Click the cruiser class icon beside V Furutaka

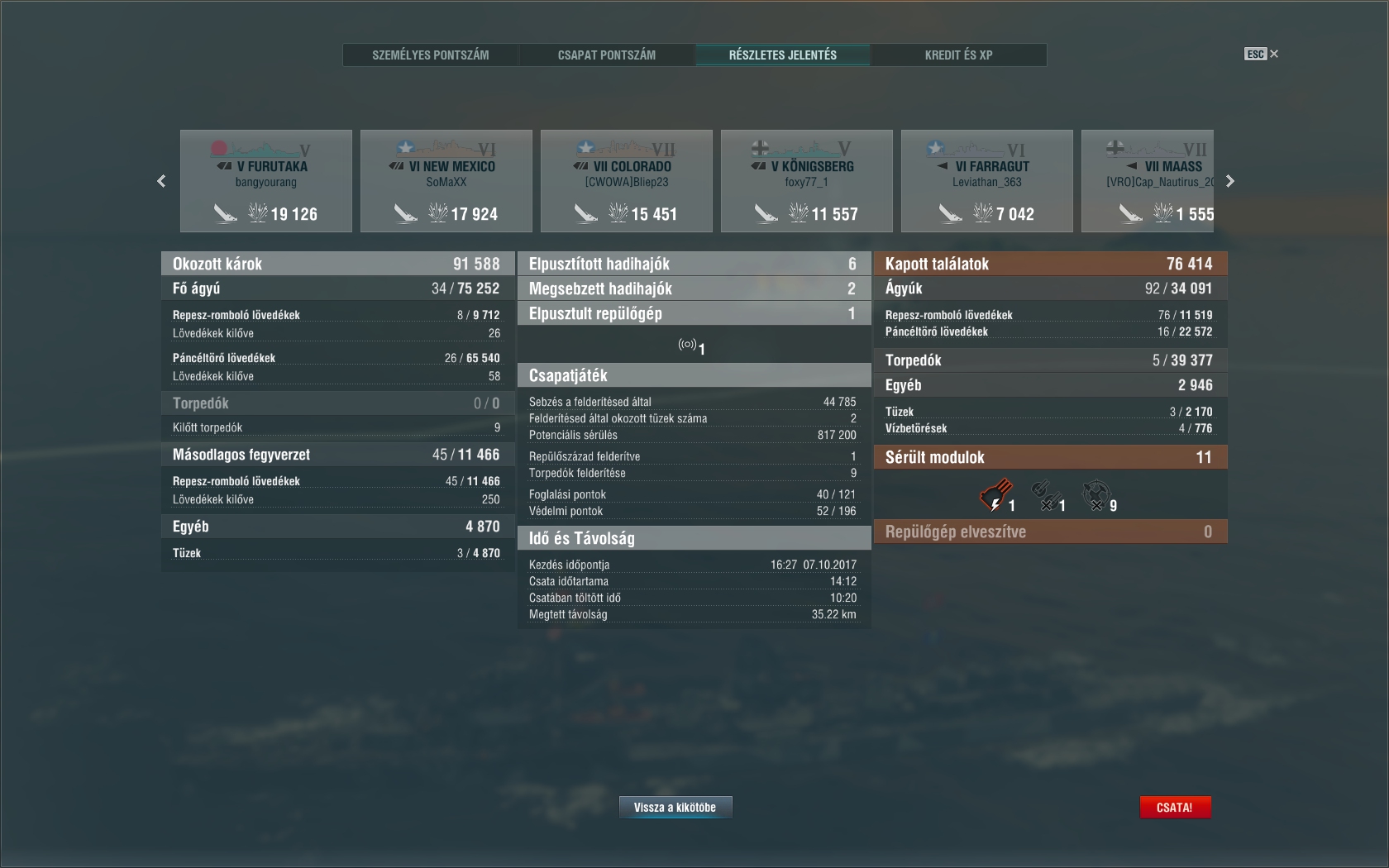[224, 166]
